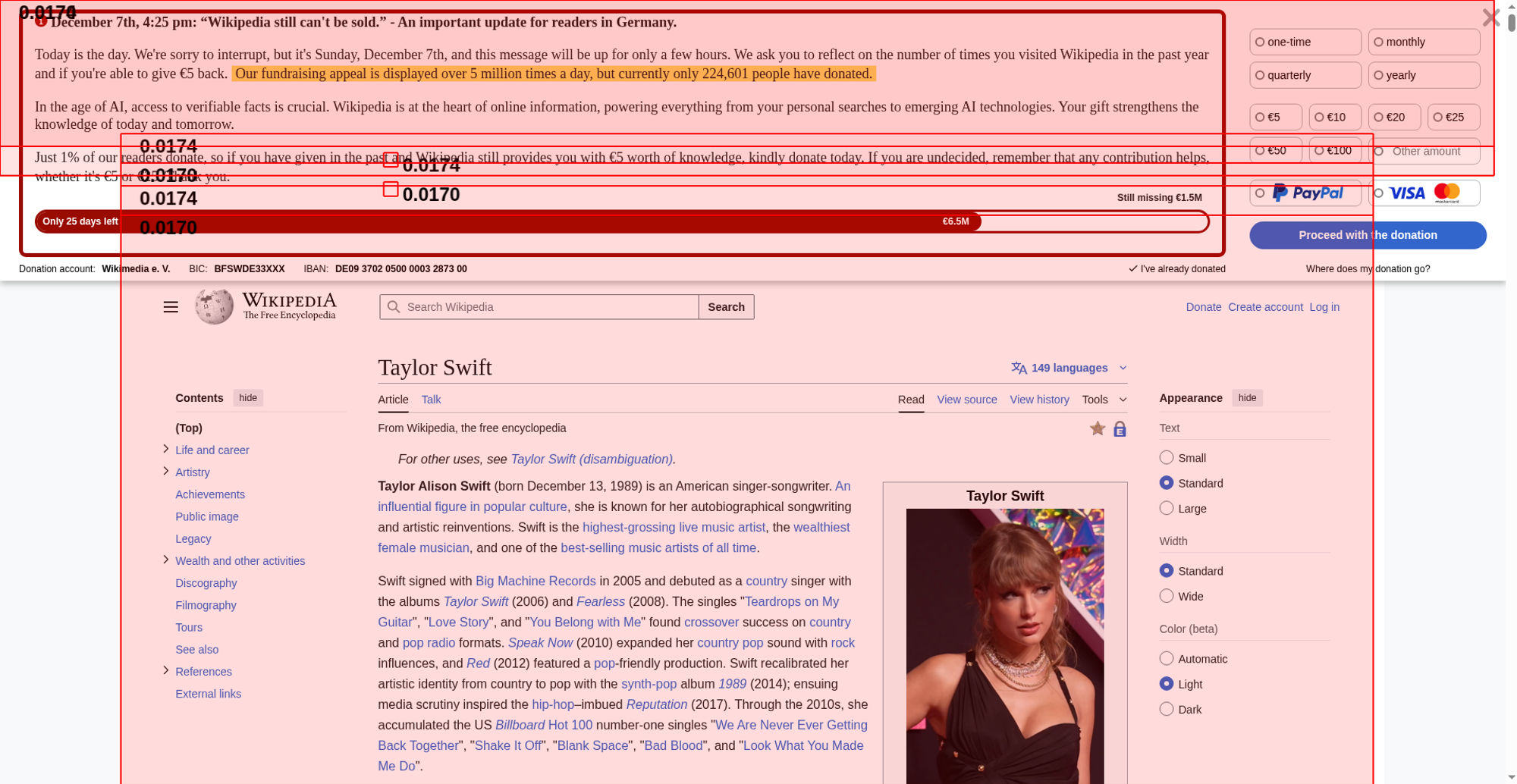Click Proceed with the donation button
The width and height of the screenshot is (1517, 784).
click(1367, 235)
